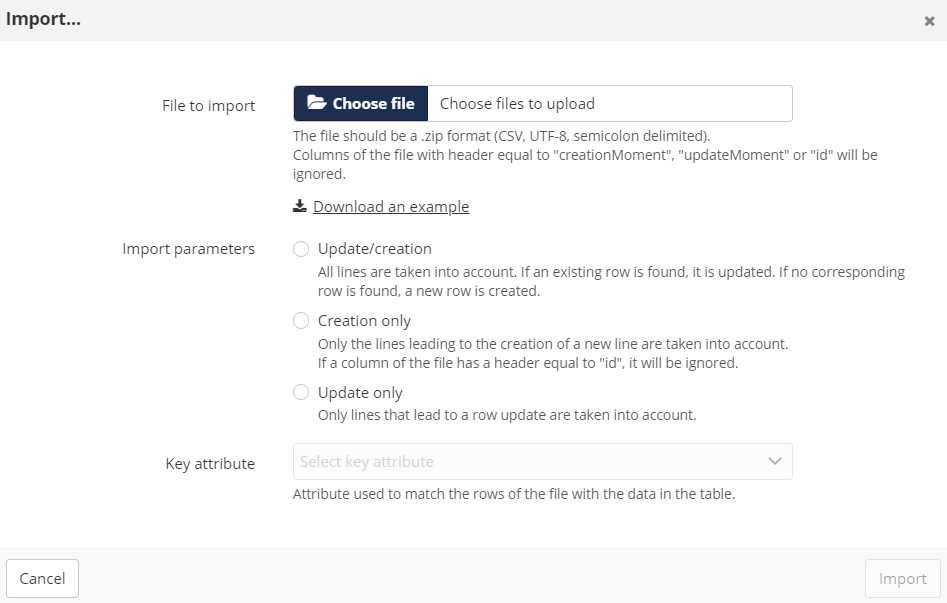Click the open-folder icon in Choose file

click(316, 103)
